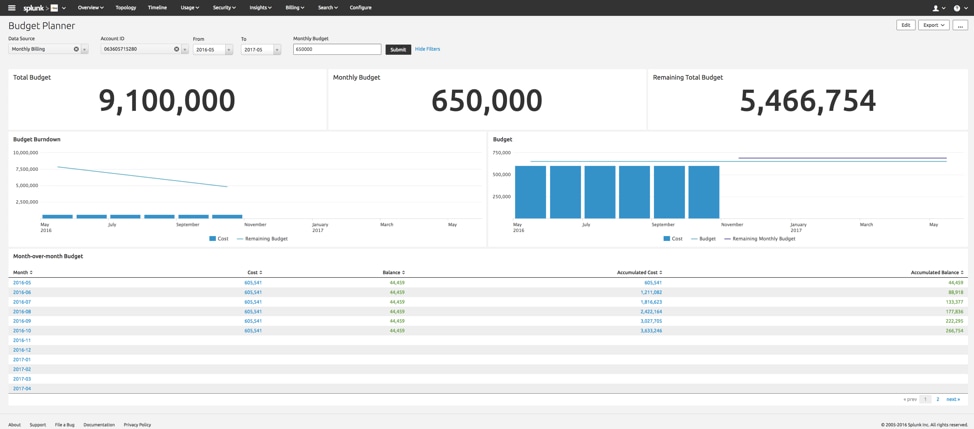Screen dimensions: 974x429
Task: Click accumulated cost value 3,633,246
Action: click(651, 330)
